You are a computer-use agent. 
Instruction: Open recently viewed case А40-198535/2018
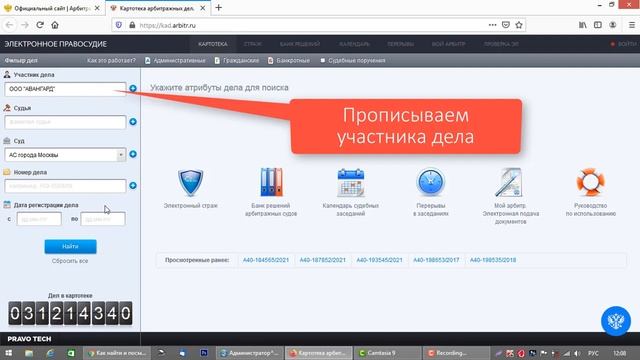[493, 260]
